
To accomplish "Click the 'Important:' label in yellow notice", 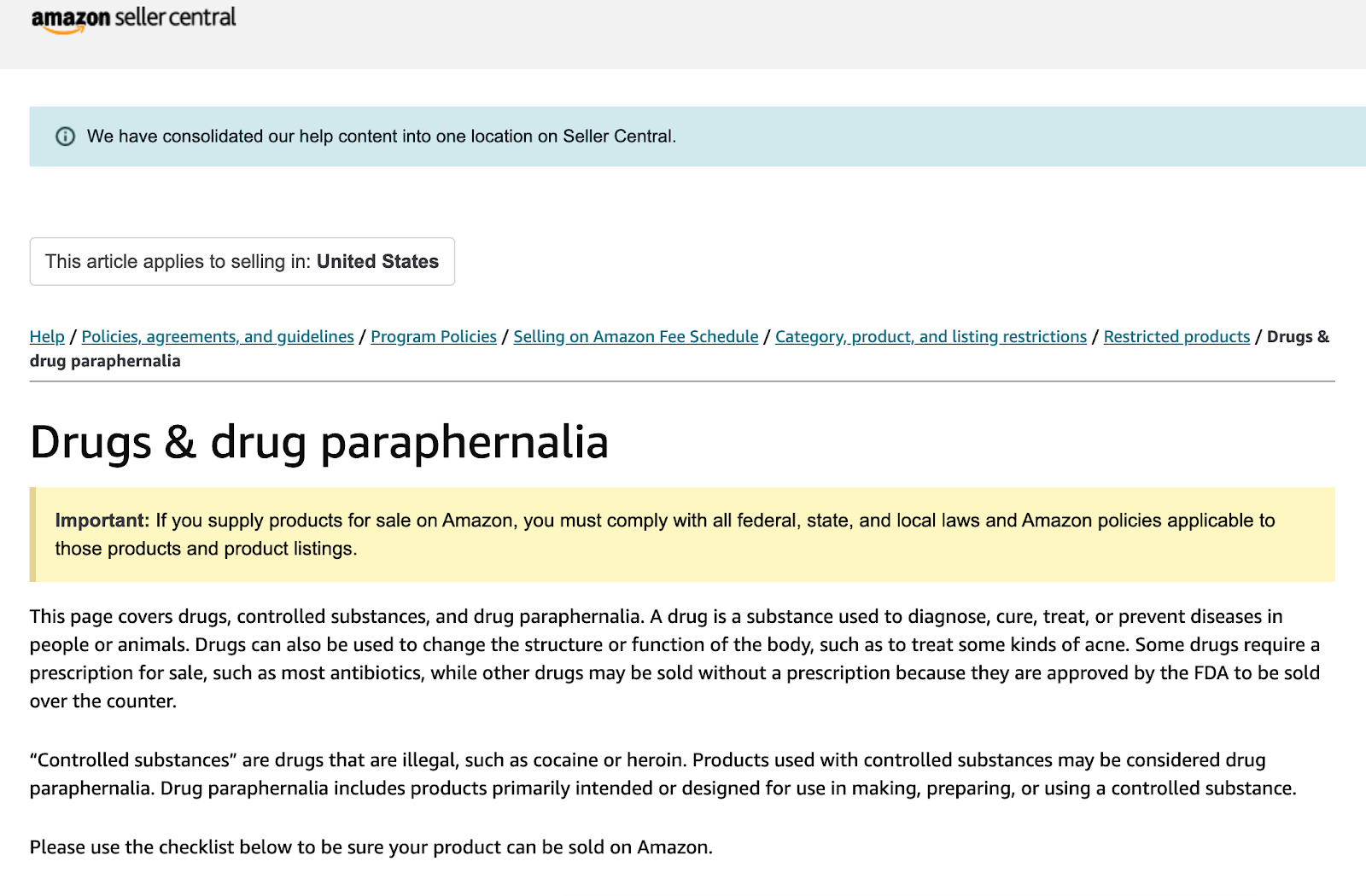I will click(102, 521).
